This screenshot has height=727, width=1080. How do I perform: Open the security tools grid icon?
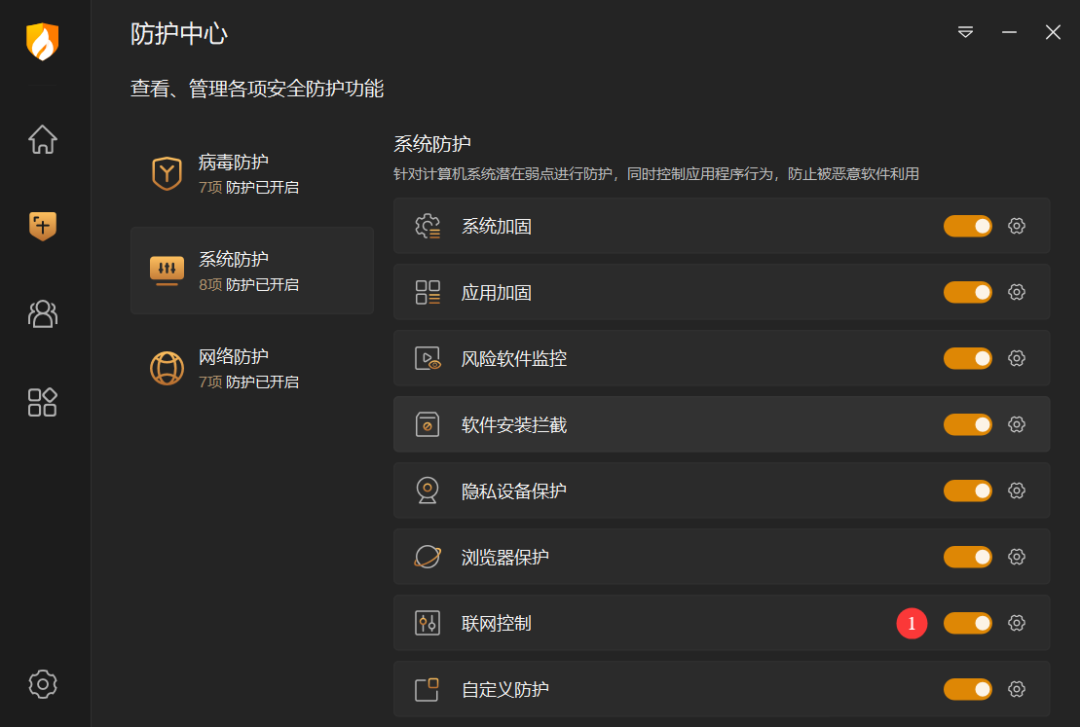point(43,402)
